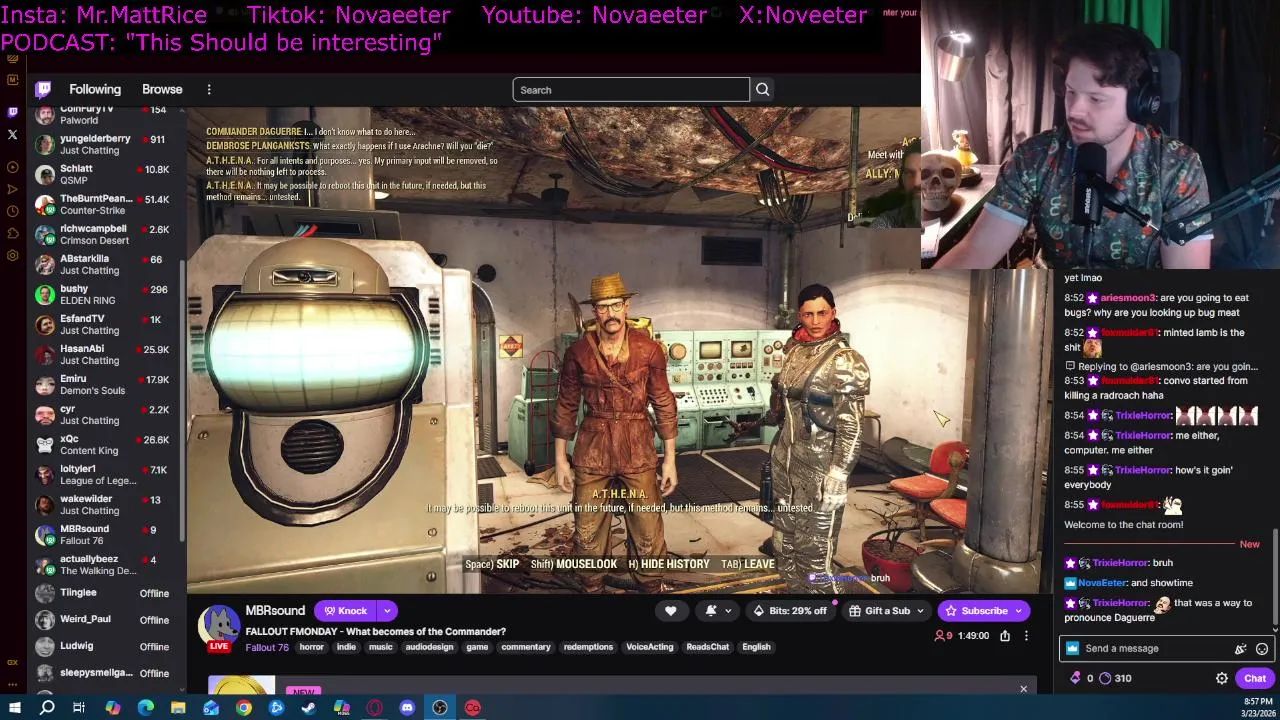
Task: Click NovaEeter username in chat
Action: pyautogui.click(x=1102, y=583)
